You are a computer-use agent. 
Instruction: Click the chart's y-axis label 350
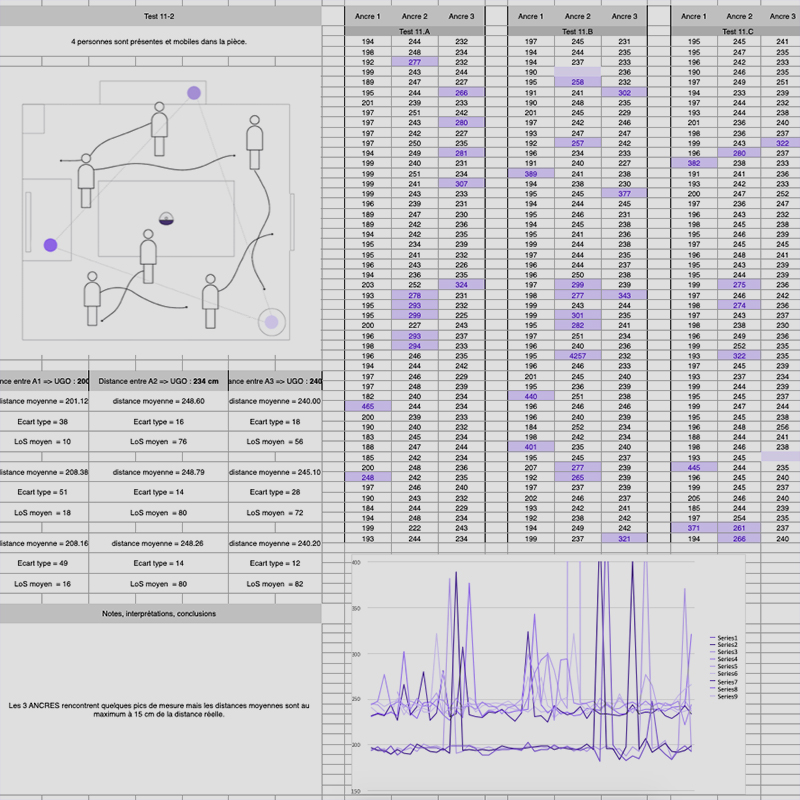(x=356, y=608)
